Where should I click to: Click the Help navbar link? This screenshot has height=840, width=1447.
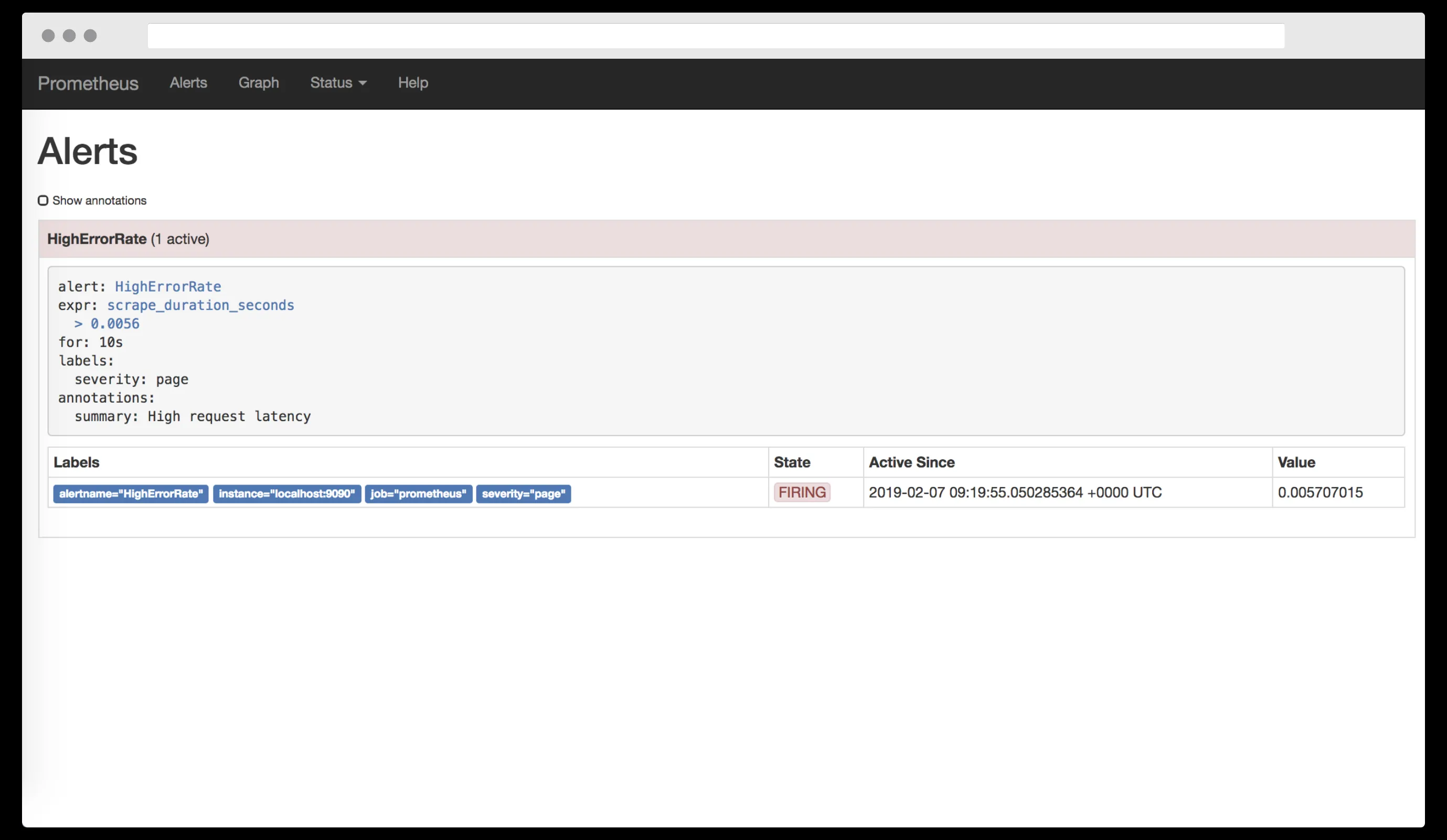click(413, 83)
